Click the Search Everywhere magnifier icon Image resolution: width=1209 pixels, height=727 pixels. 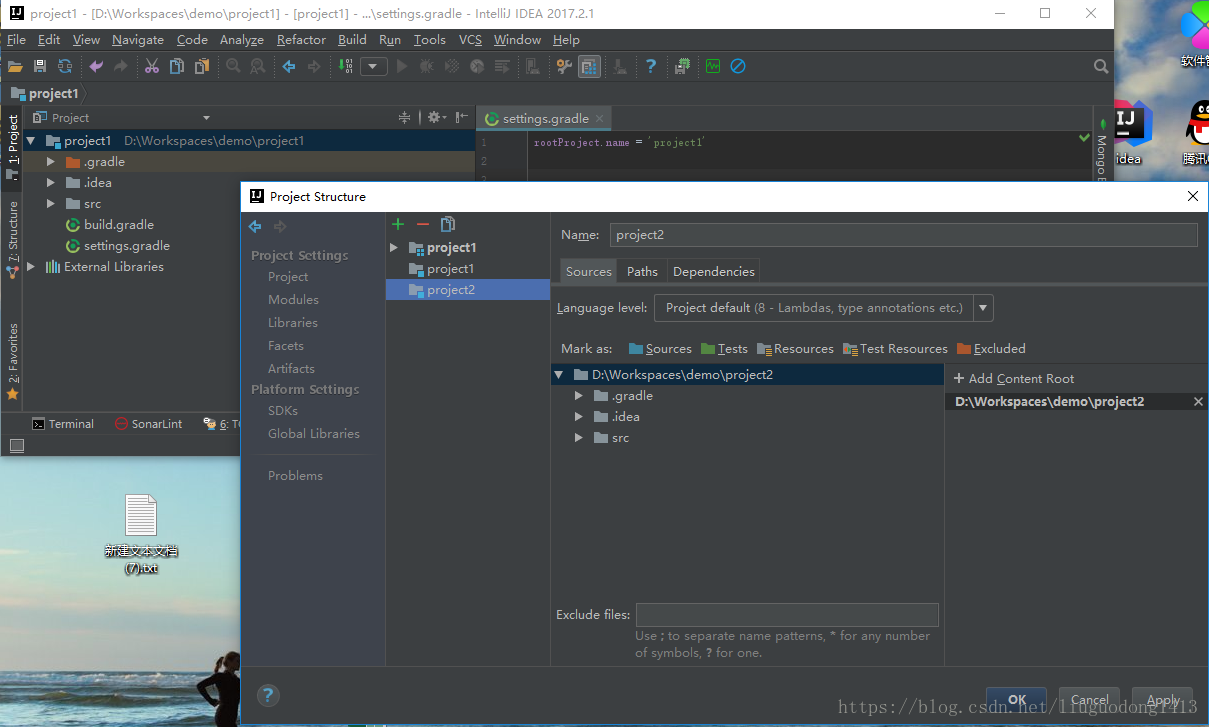(x=1101, y=66)
